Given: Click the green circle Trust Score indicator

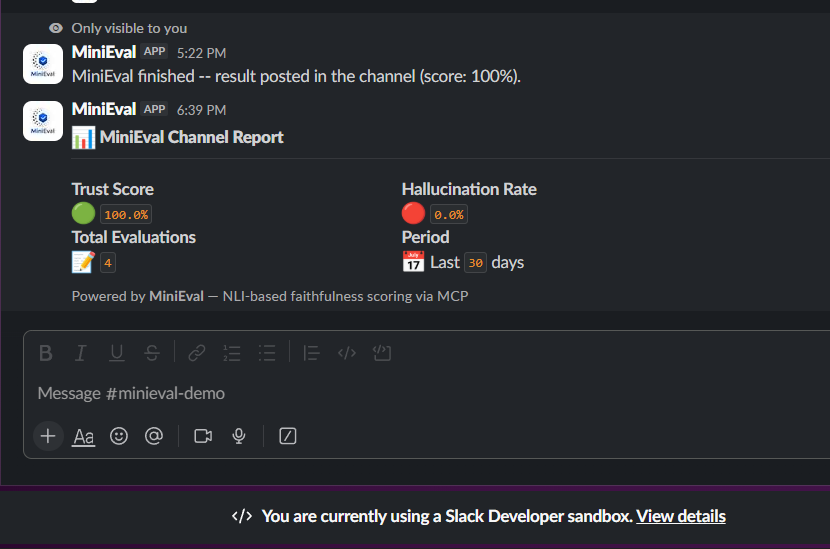Looking at the screenshot, I should coord(83,213).
